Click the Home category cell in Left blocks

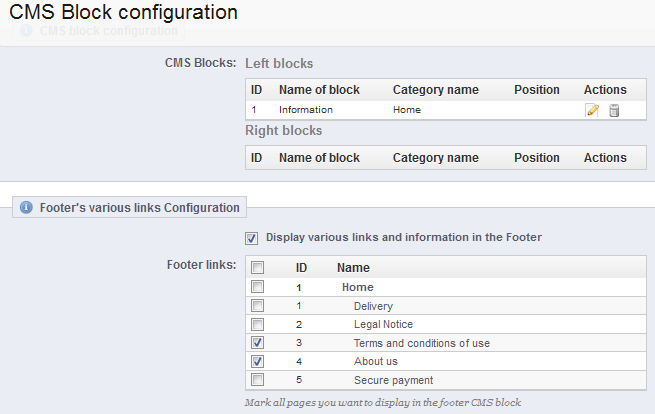point(407,110)
